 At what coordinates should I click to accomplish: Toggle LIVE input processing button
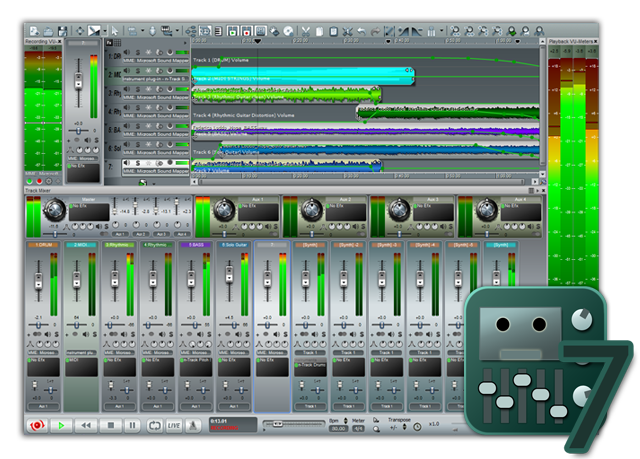173,426
